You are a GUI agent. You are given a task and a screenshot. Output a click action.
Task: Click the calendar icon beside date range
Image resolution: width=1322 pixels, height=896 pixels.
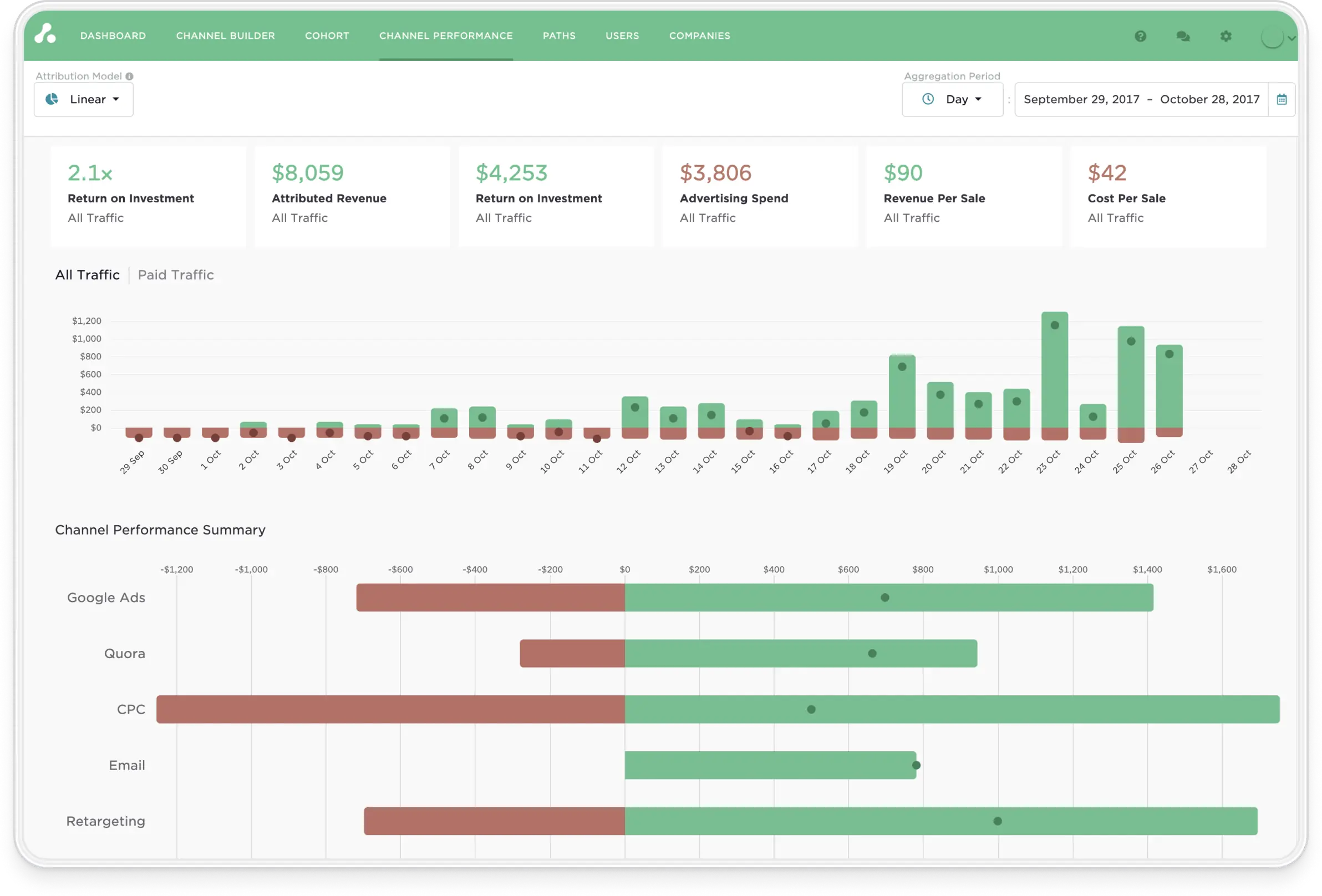1282,100
